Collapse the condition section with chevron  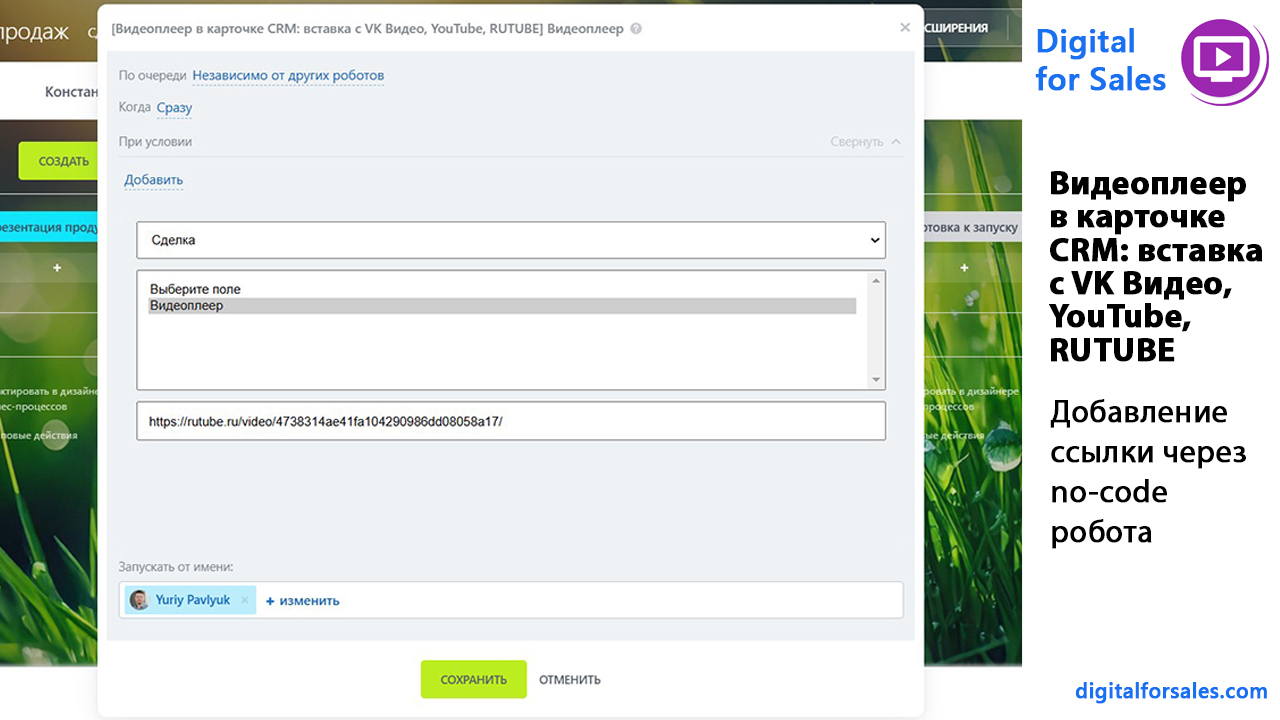pyautogui.click(x=866, y=142)
